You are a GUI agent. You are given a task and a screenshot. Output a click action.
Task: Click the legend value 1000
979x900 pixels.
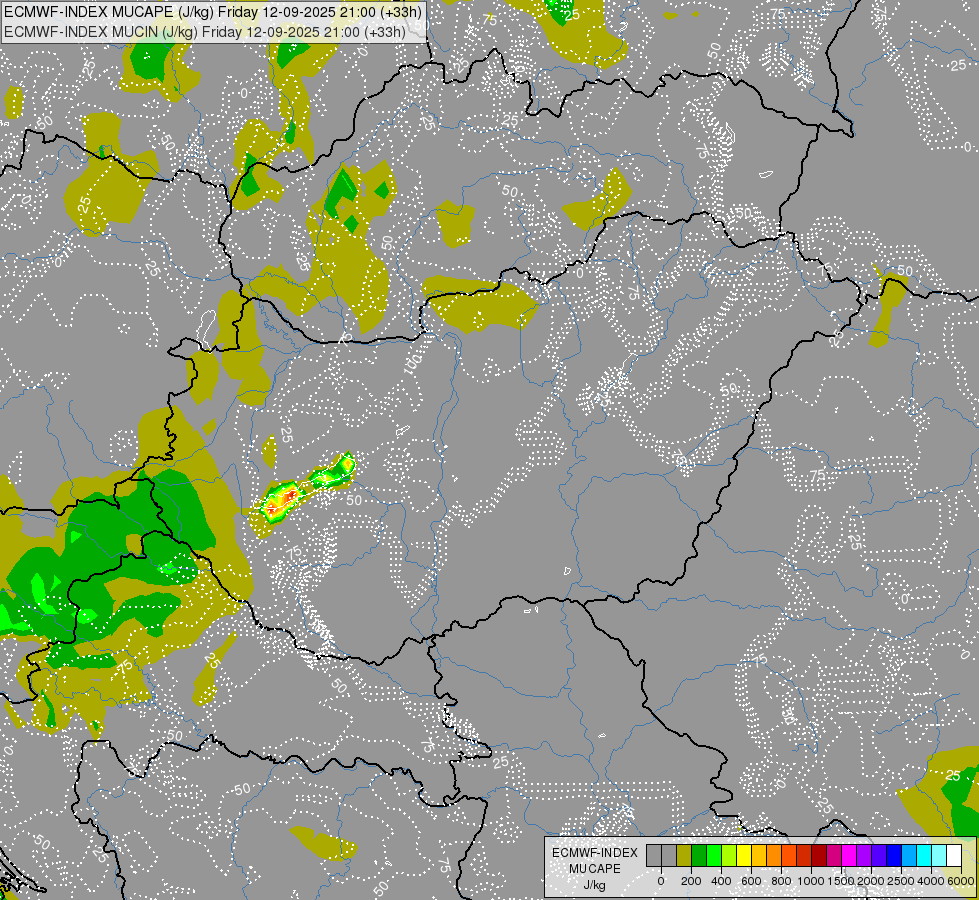810,881
